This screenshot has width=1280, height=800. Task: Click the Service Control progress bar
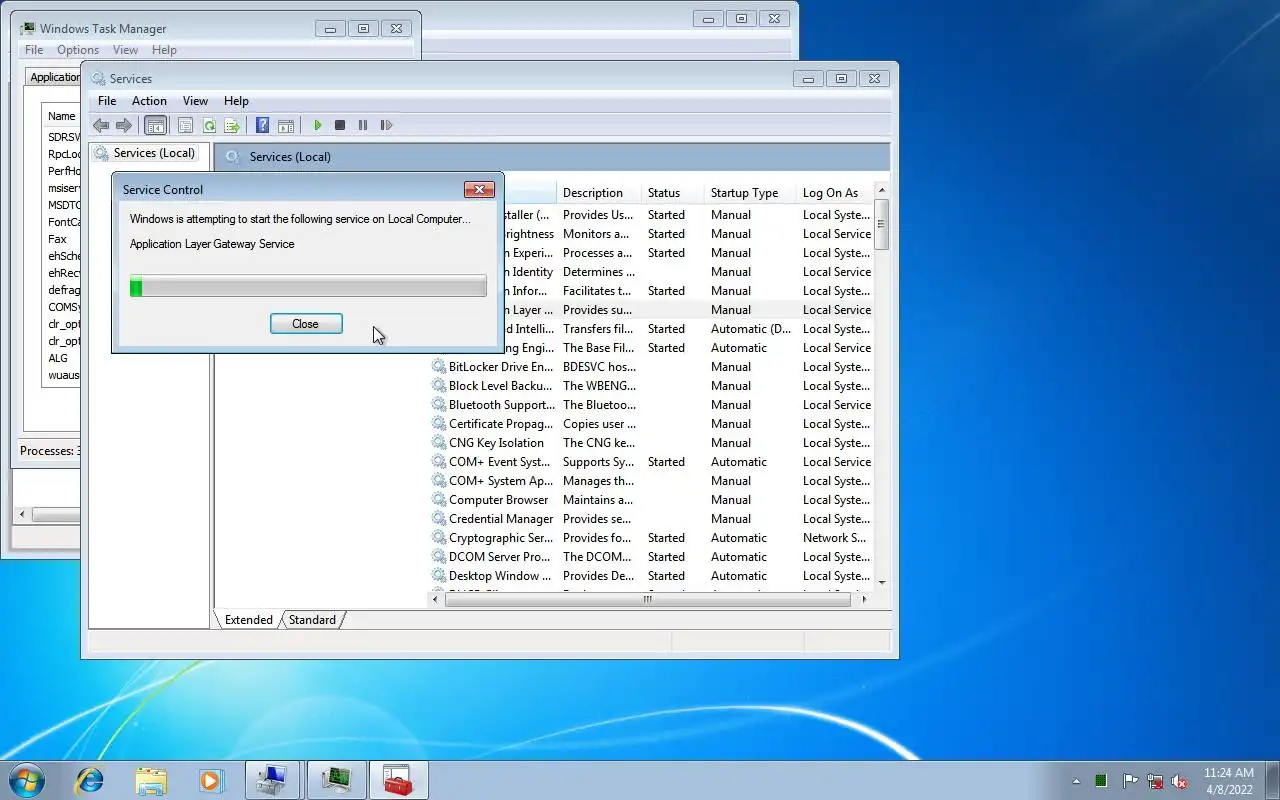[308, 288]
